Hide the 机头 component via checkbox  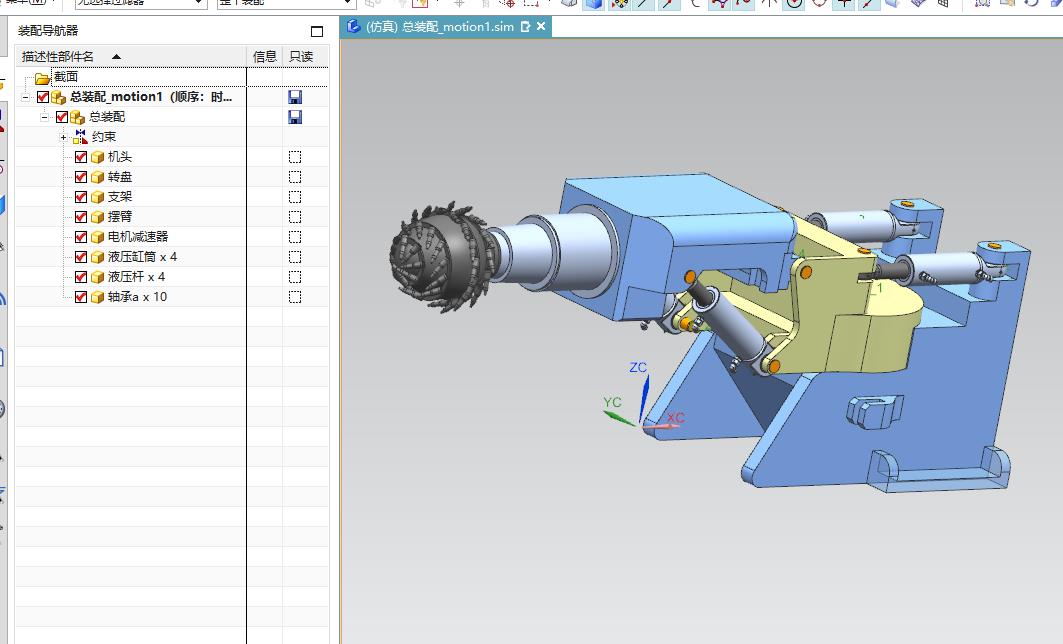(81, 157)
